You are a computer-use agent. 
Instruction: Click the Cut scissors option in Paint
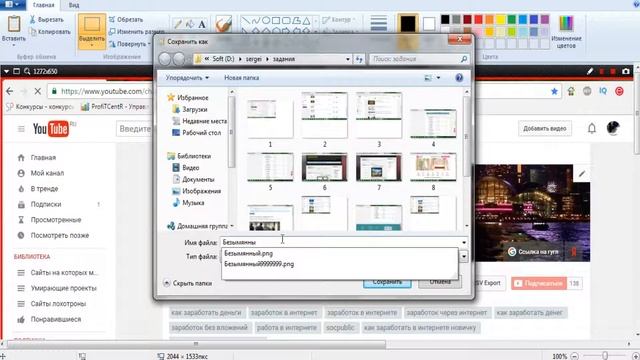tap(47, 19)
